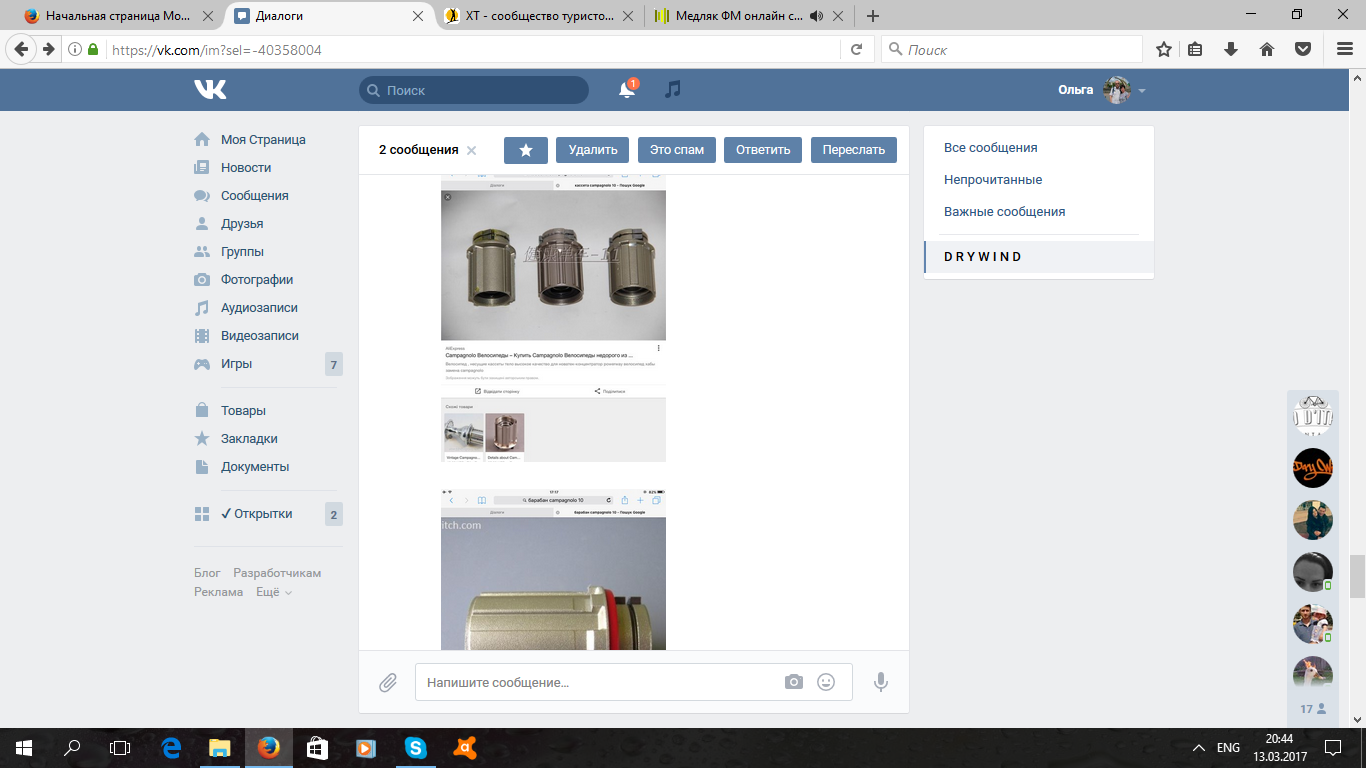
Task: Attach a file with paperclip icon
Action: pyautogui.click(x=388, y=682)
